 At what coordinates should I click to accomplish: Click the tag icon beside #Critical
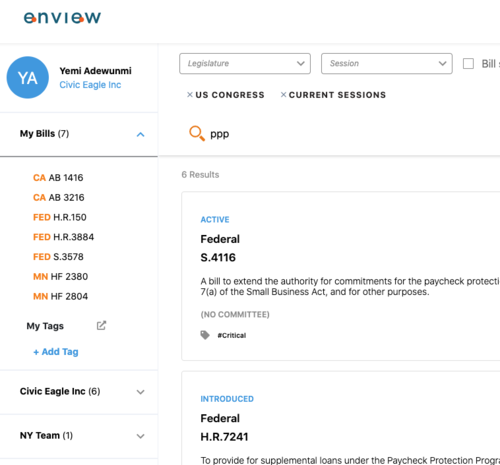coord(205,335)
